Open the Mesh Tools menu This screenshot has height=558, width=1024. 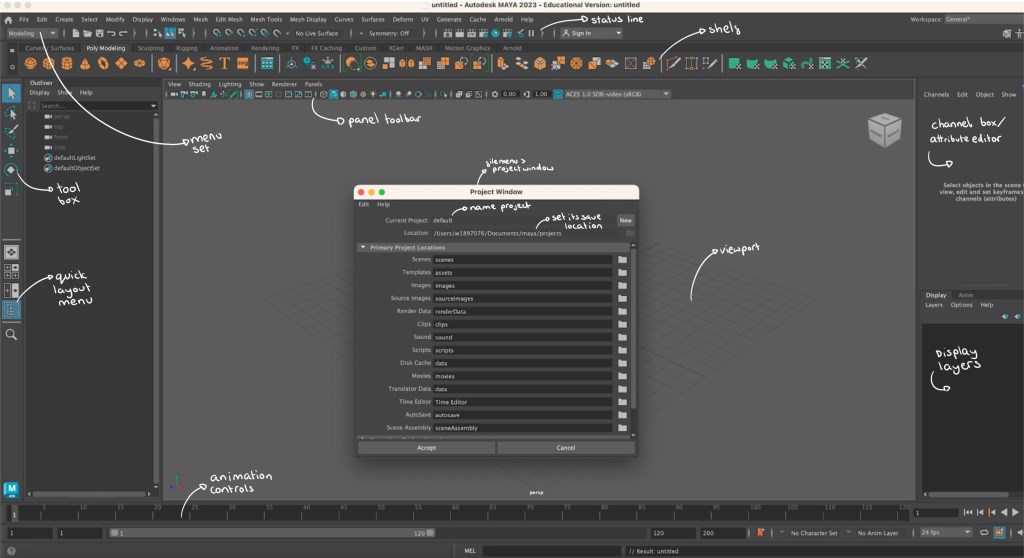click(x=265, y=19)
